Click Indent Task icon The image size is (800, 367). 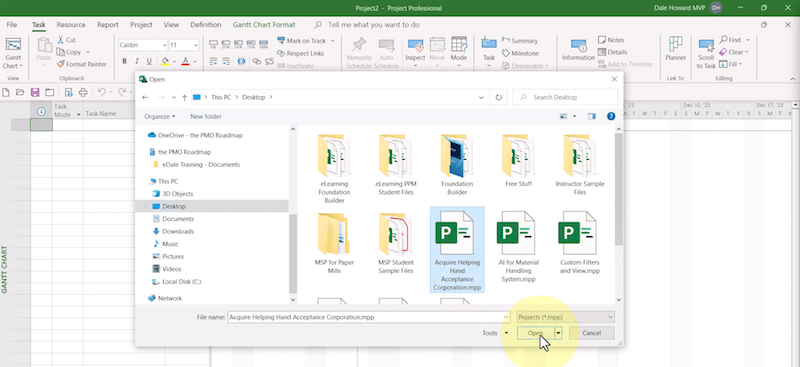click(226, 61)
